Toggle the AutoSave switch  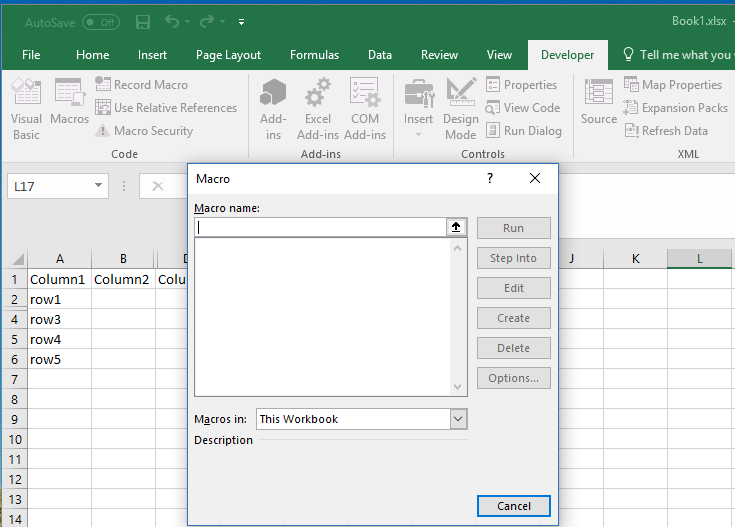(x=100, y=21)
